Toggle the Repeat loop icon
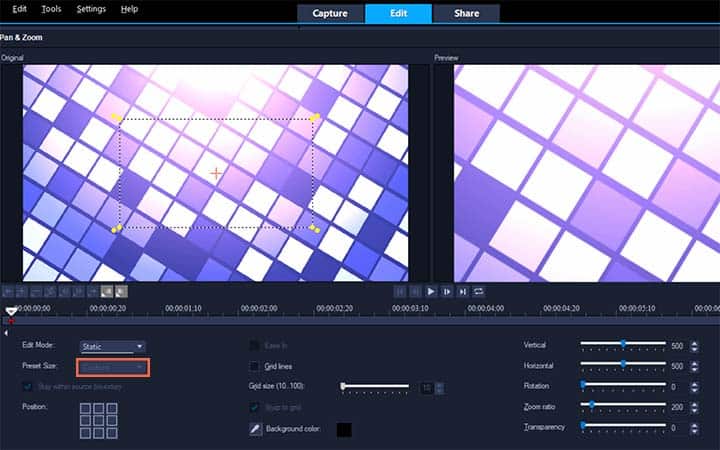Image resolution: width=720 pixels, height=450 pixels. (x=478, y=292)
